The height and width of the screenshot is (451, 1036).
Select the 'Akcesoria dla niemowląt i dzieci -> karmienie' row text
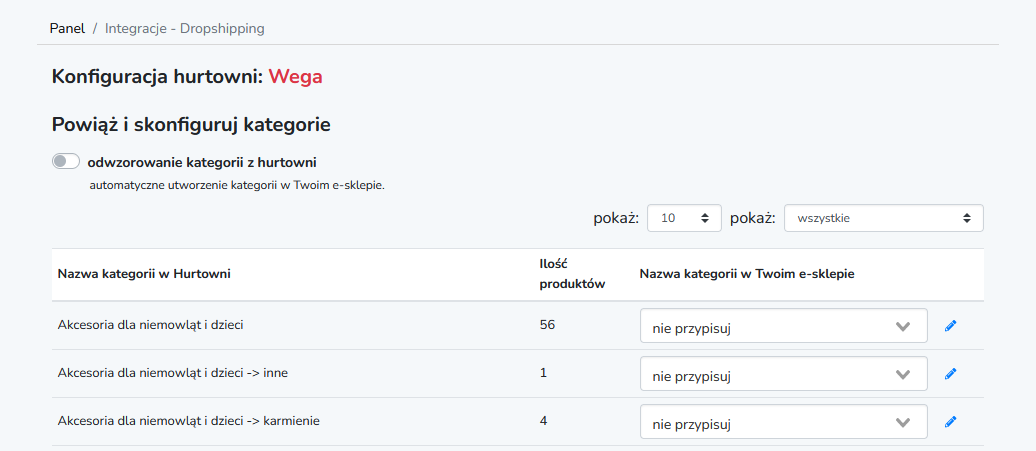189,420
